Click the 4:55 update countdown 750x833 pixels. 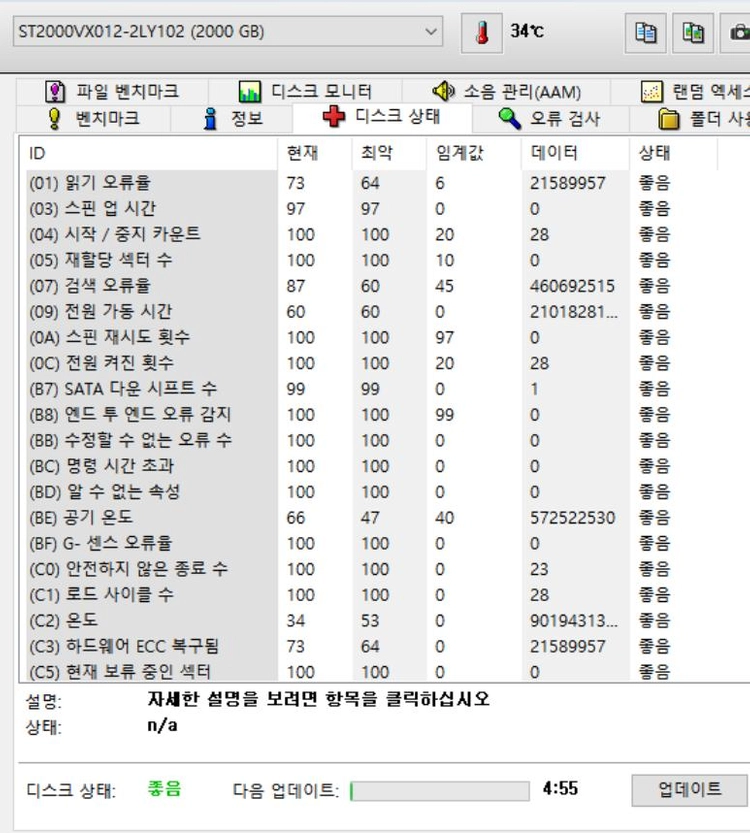click(560, 788)
